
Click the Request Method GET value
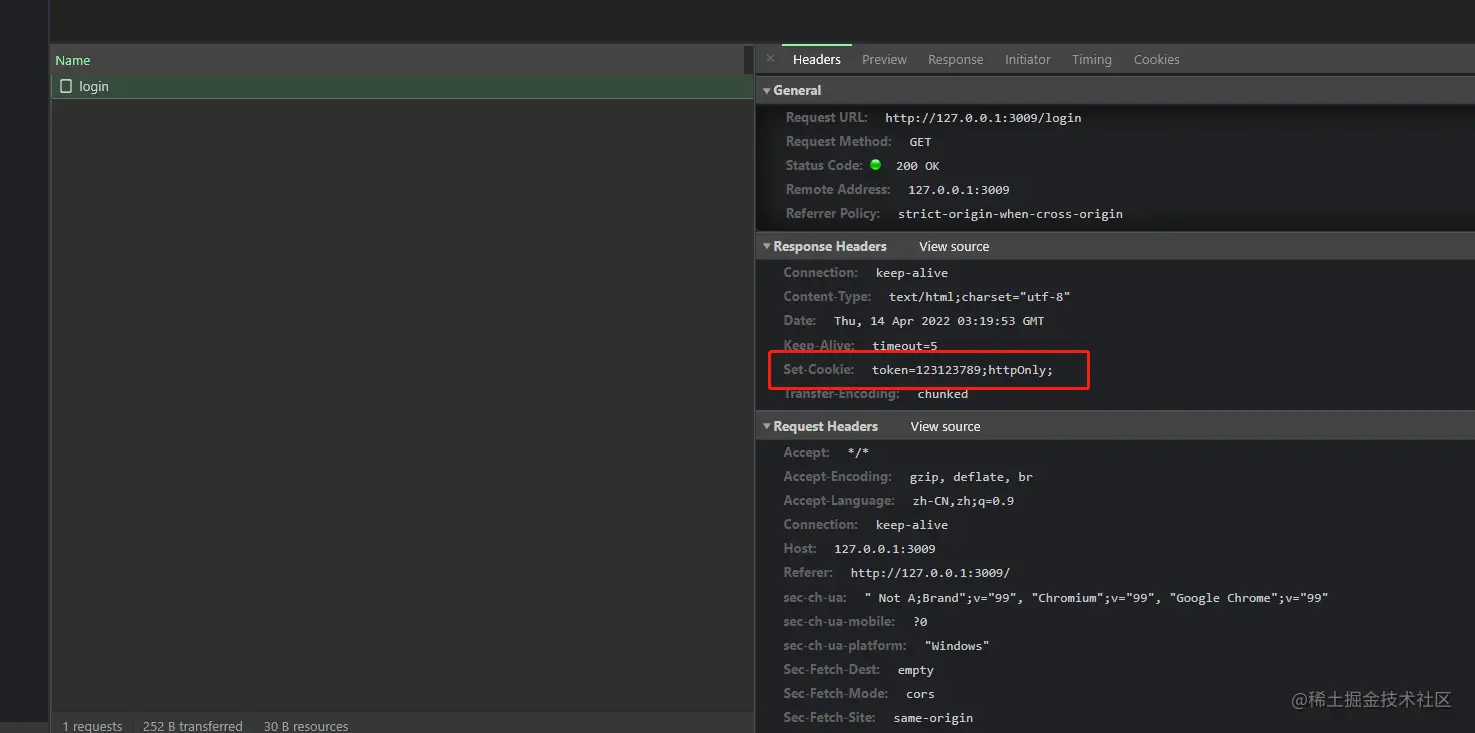click(x=920, y=142)
